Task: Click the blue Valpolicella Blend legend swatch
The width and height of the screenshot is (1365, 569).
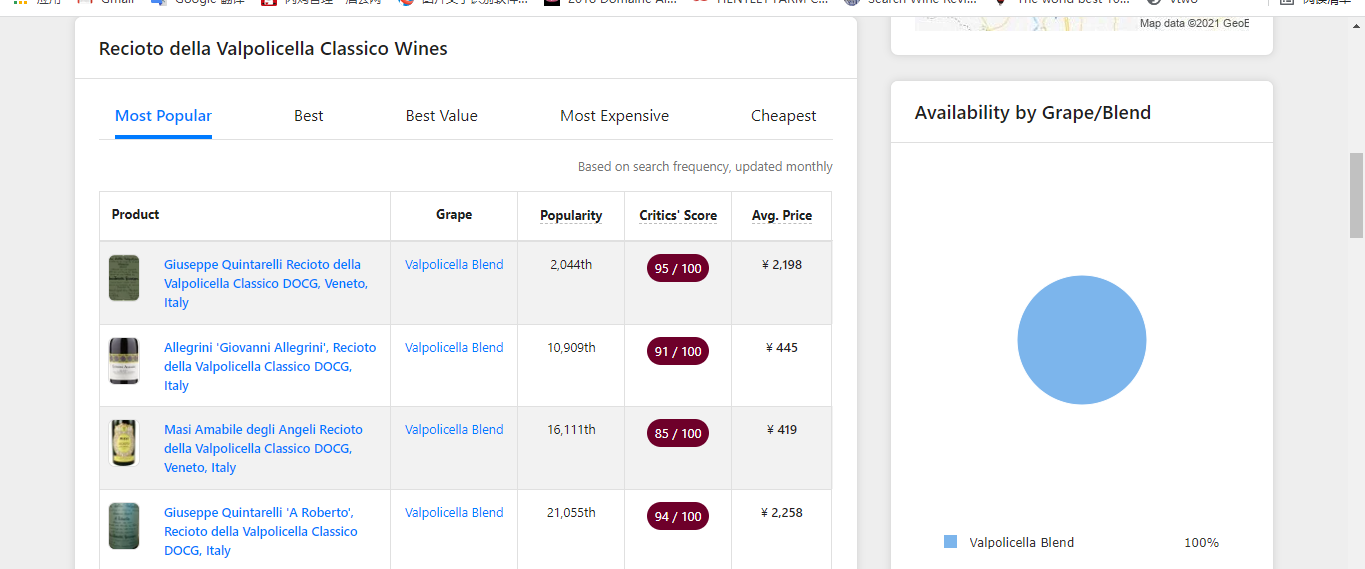Action: (950, 542)
